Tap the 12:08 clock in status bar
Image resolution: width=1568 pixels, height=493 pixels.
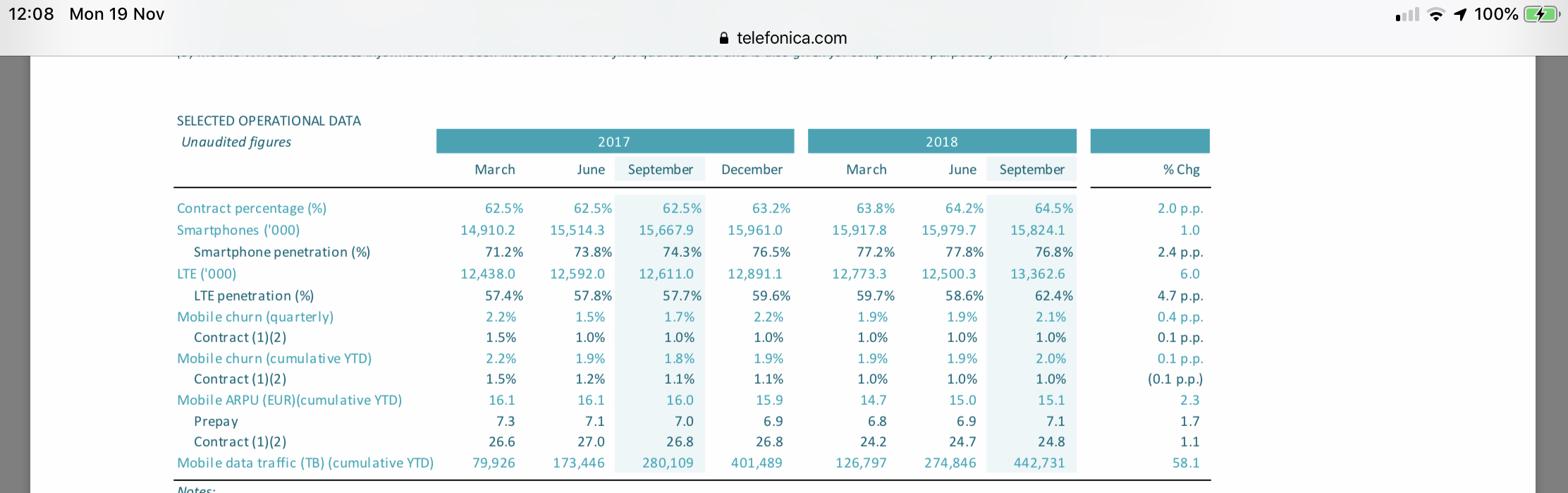[x=31, y=14]
